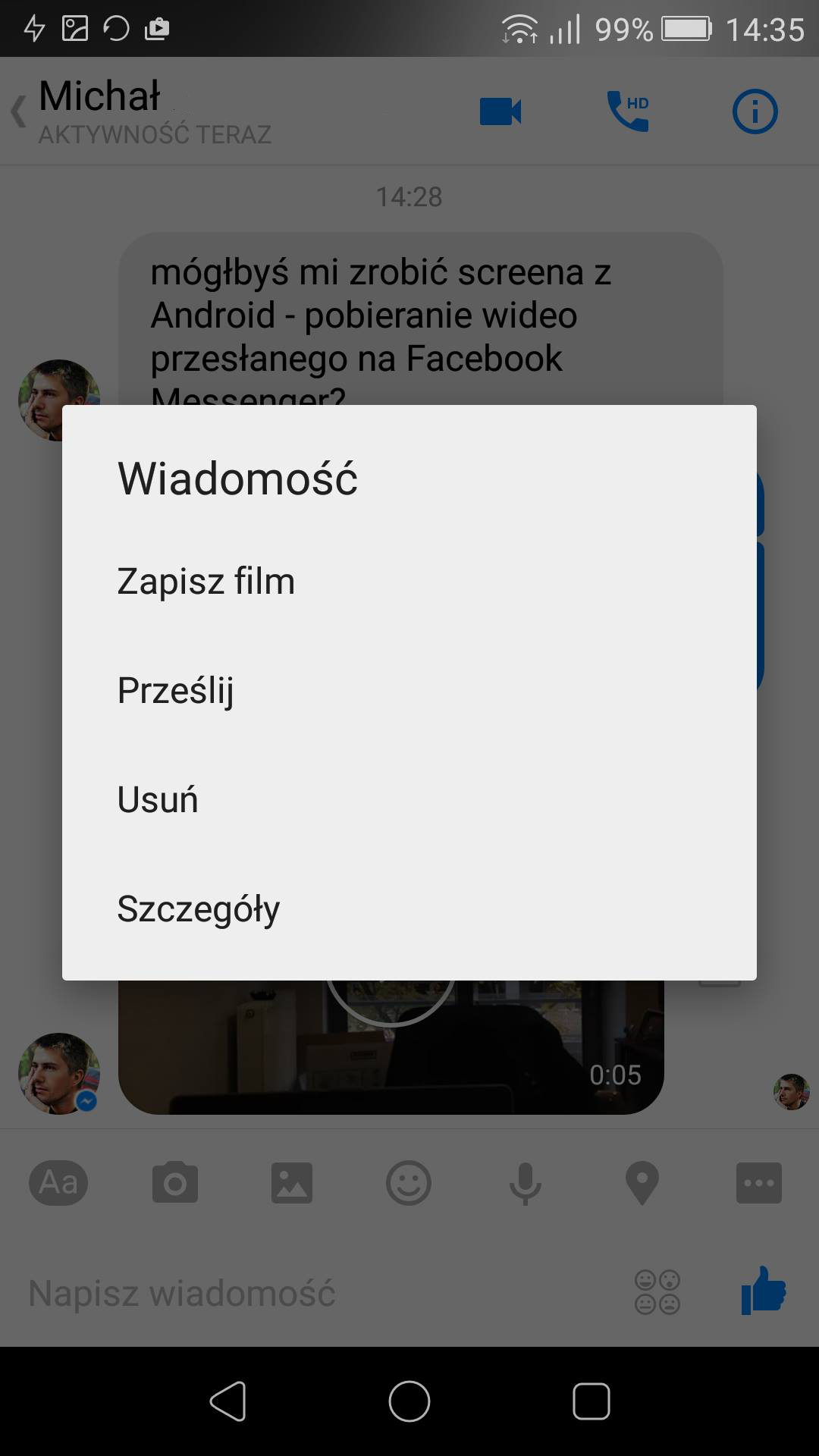819x1456 pixels.
Task: Focus the Napisz wiadomość text field
Action: (x=318, y=1293)
